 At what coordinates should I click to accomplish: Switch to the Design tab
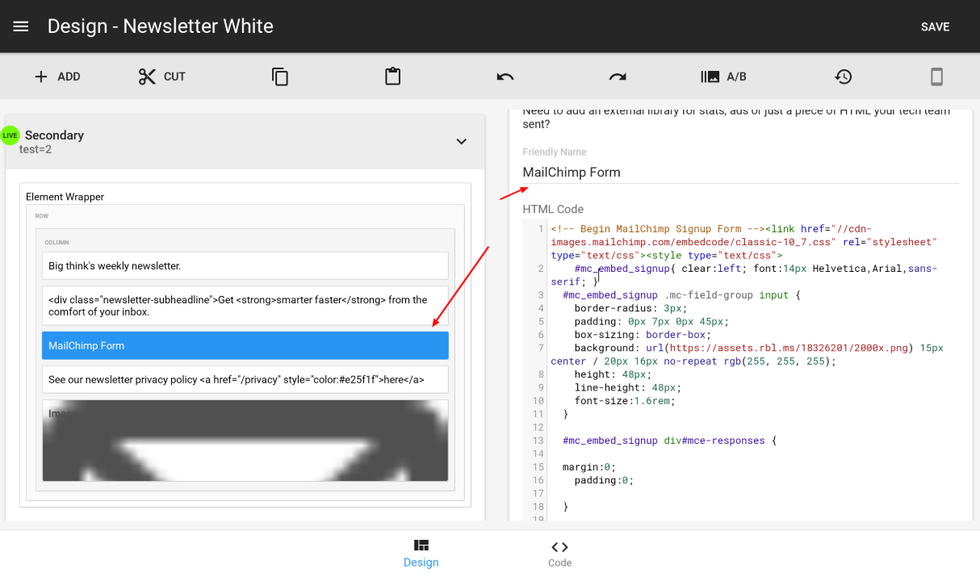point(420,553)
